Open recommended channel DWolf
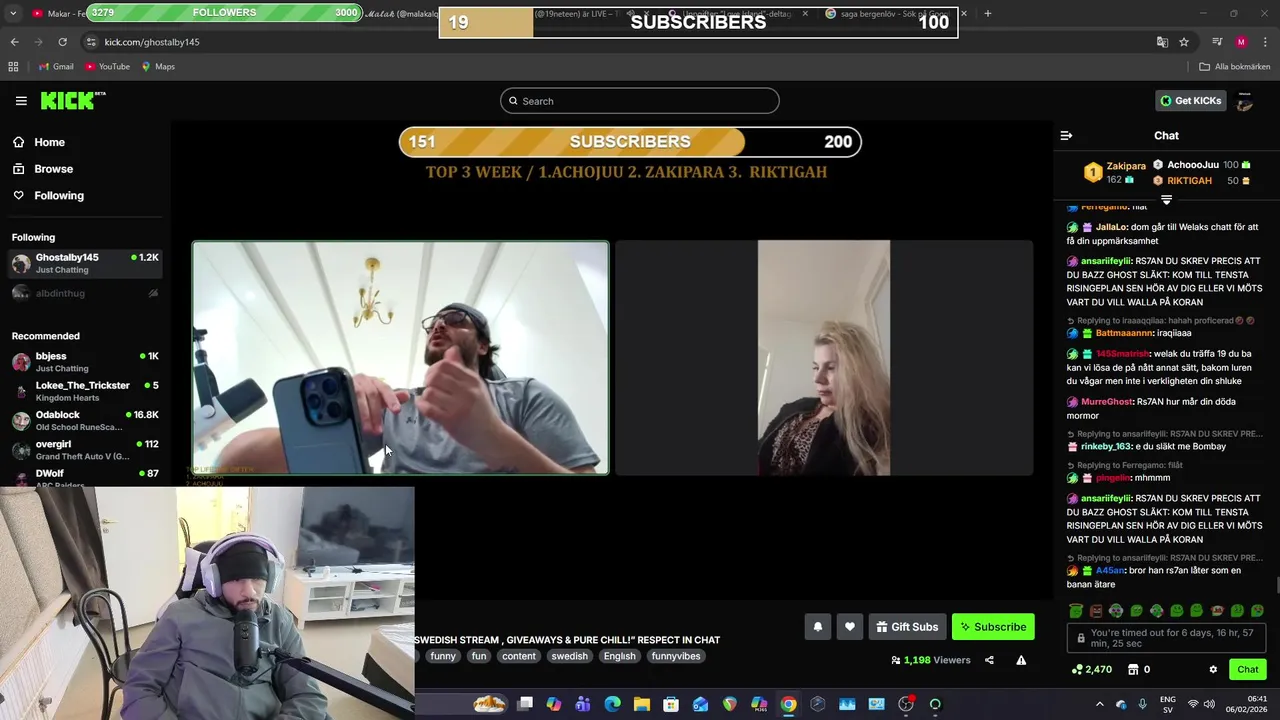Image resolution: width=1280 pixels, height=720 pixels. [85, 477]
